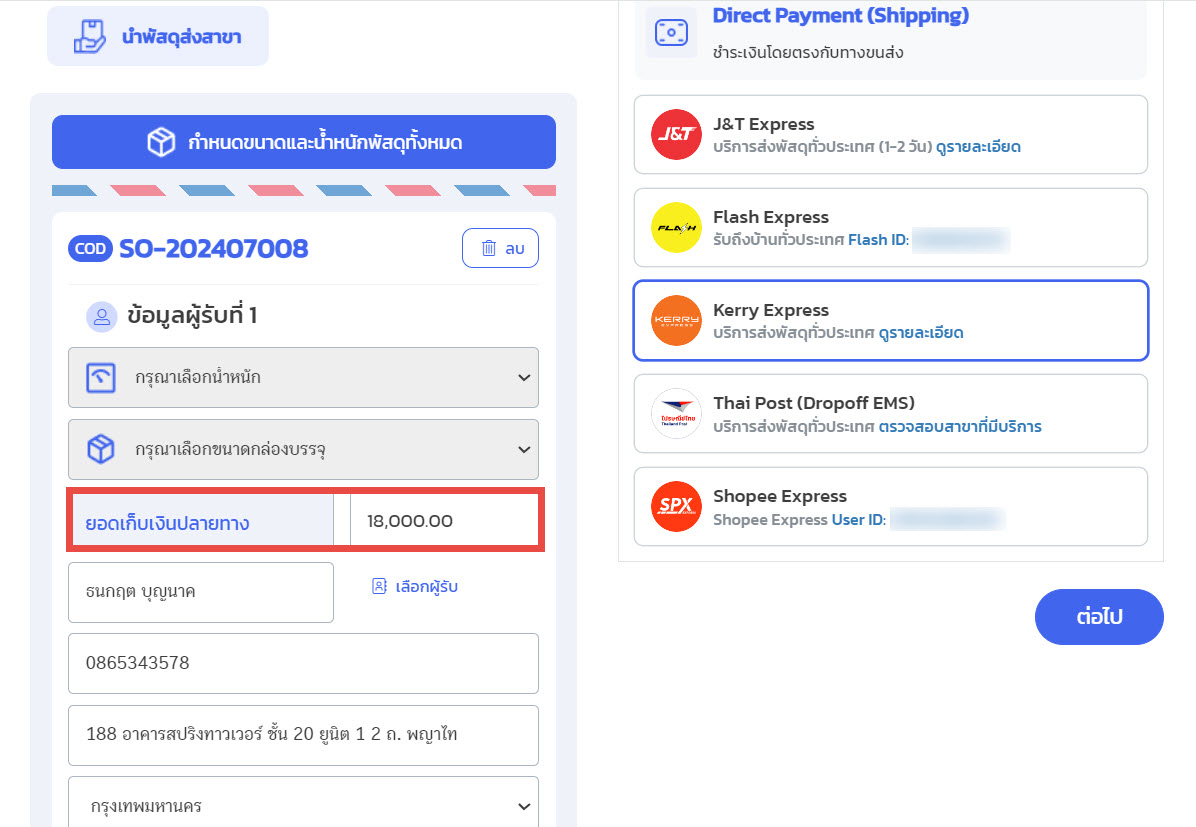Screen dimensions: 1196x827
Task: Click the Kerry Express orange logo
Action: coord(676,321)
